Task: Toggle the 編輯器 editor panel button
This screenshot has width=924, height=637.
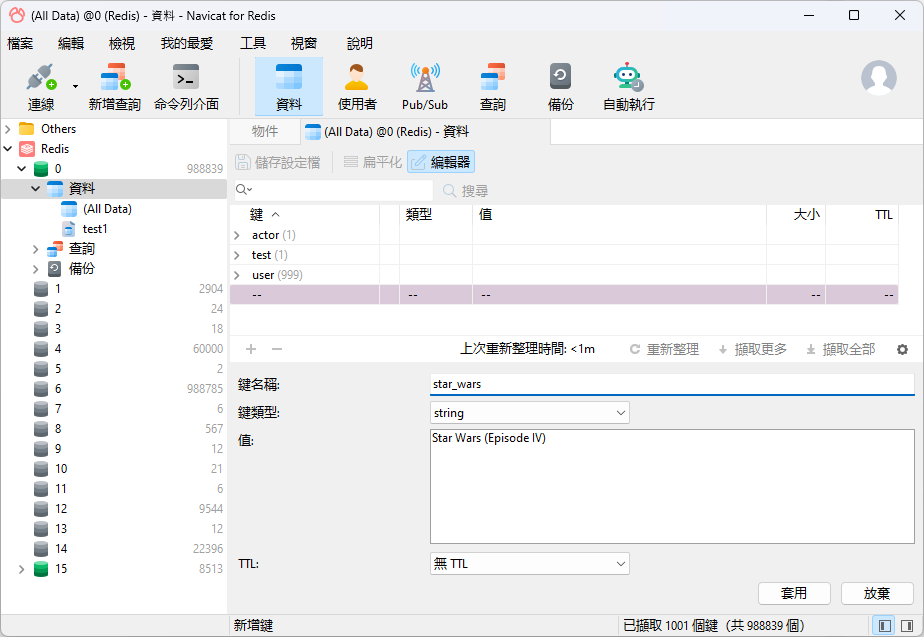Action: pyautogui.click(x=441, y=162)
